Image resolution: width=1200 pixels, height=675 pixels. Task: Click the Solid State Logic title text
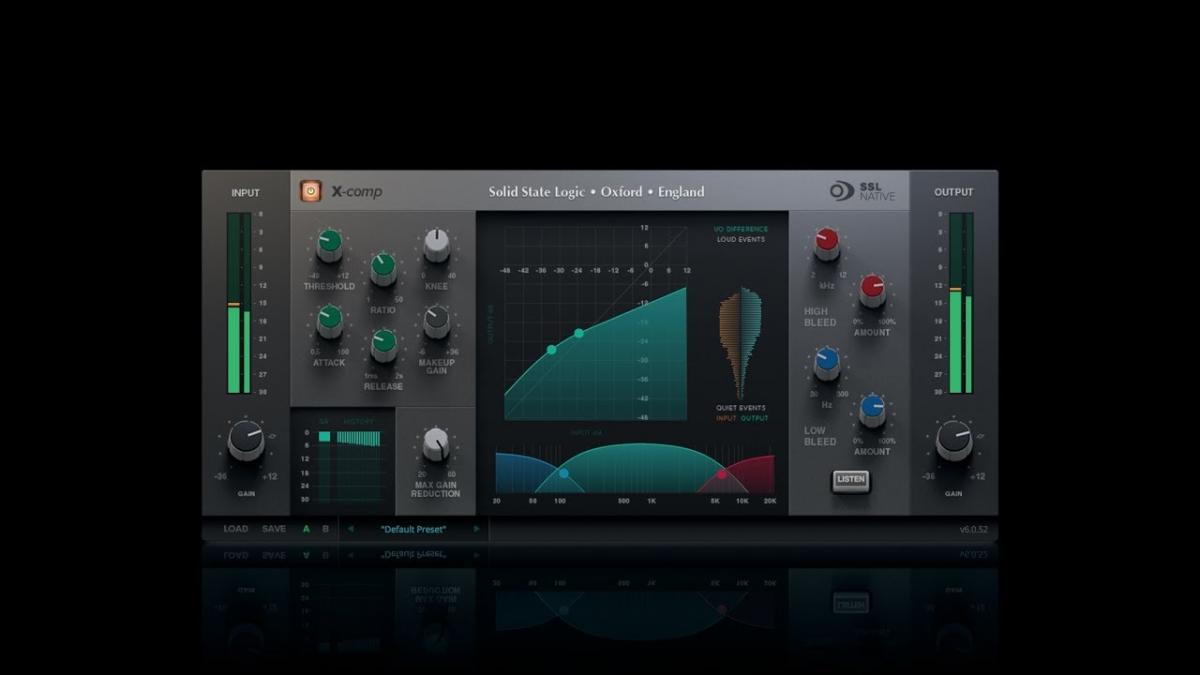coord(596,192)
